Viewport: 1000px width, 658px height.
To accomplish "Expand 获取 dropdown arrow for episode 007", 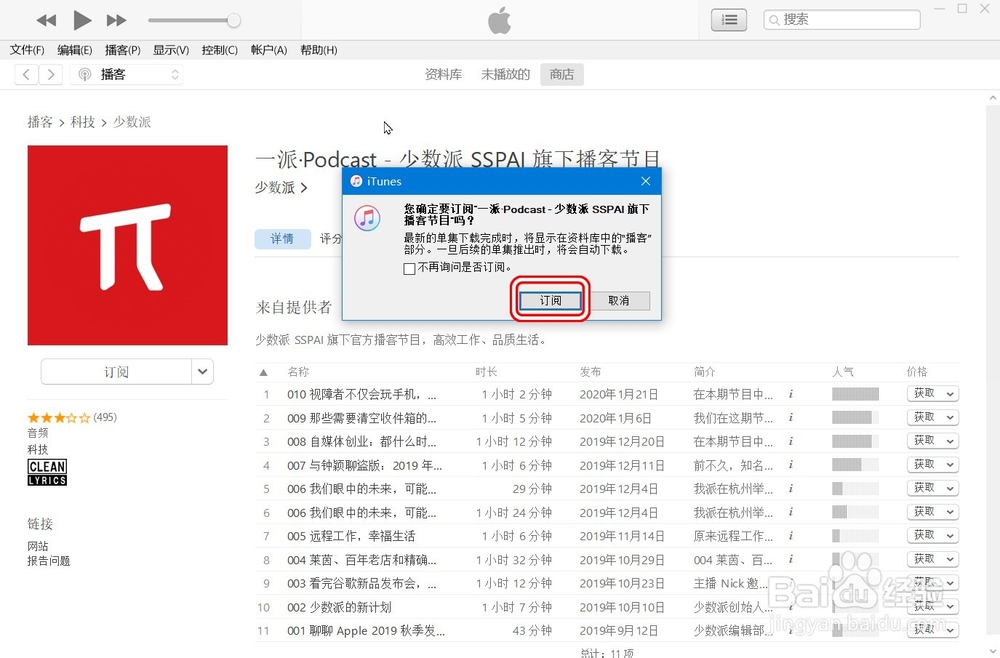I will 950,465.
